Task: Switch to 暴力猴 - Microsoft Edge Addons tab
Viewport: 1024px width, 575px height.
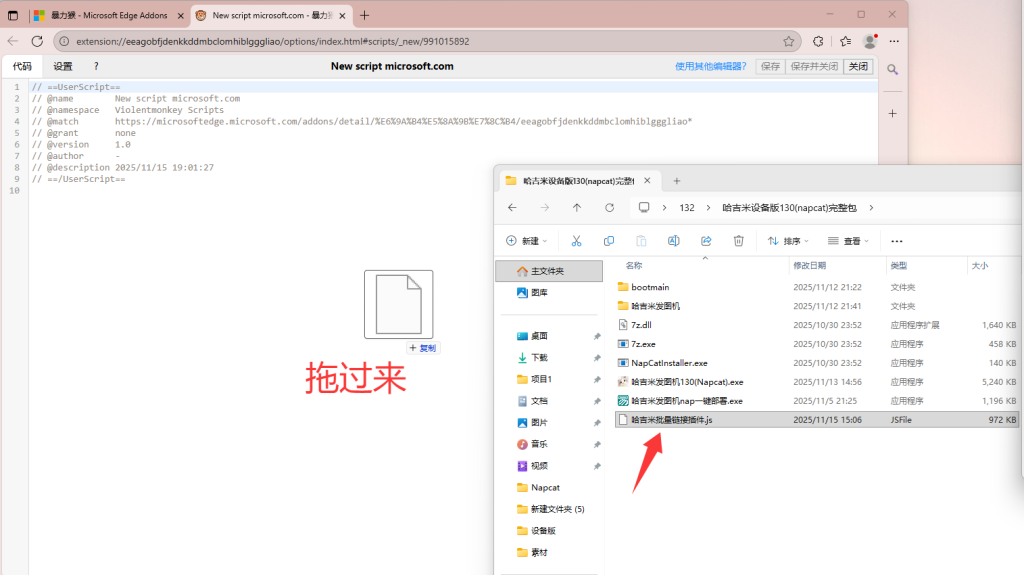Action: (109, 15)
